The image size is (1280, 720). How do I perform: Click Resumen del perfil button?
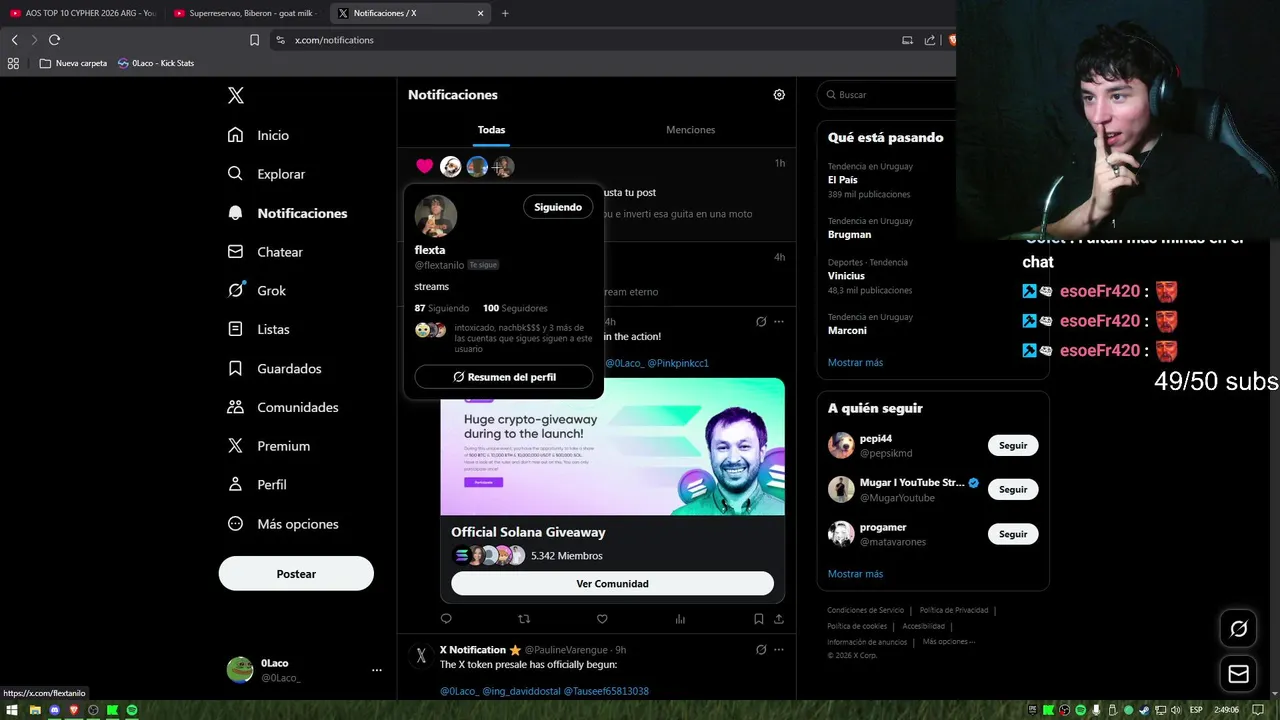point(504,377)
